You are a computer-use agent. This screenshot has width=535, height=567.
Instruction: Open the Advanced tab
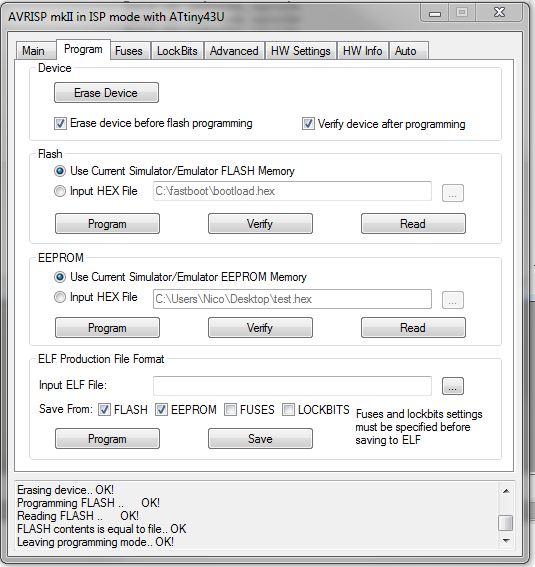pos(234,51)
